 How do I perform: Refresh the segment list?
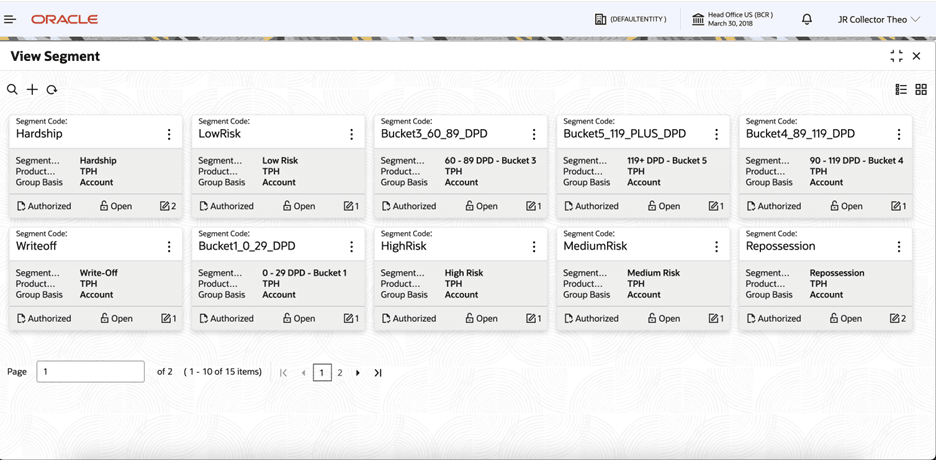coord(52,90)
